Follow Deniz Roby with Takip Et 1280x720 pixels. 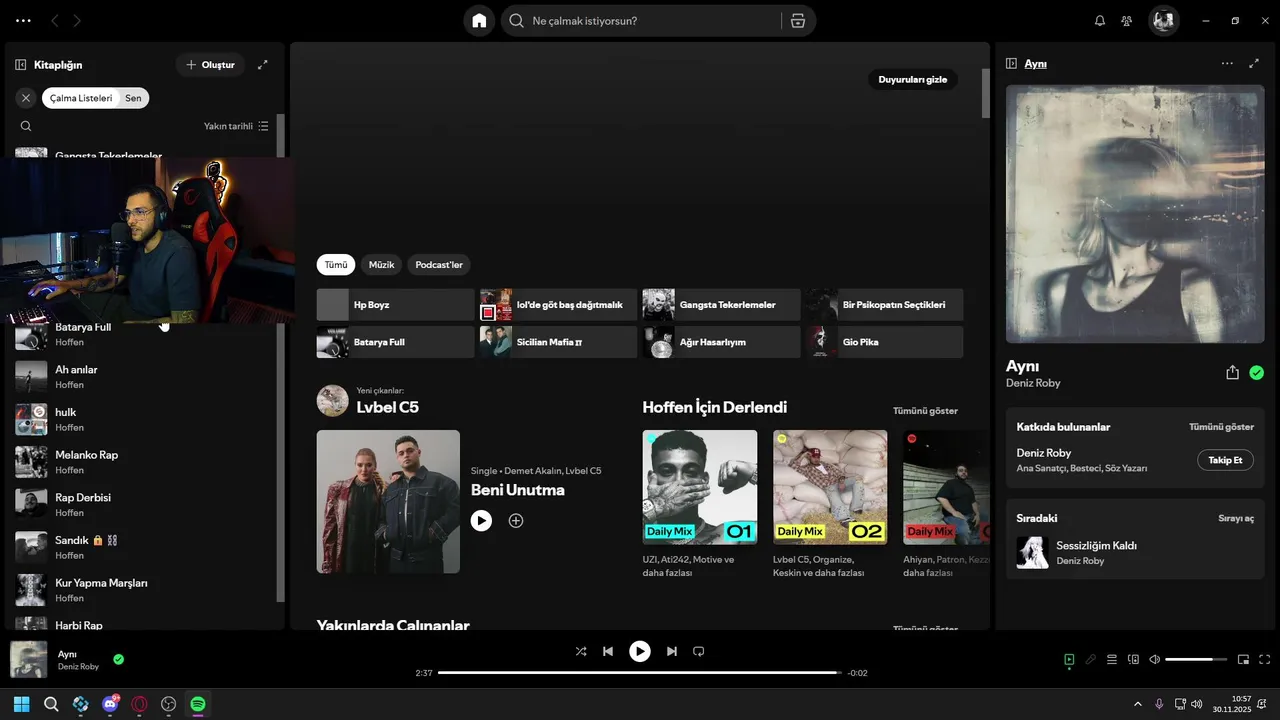[1225, 460]
